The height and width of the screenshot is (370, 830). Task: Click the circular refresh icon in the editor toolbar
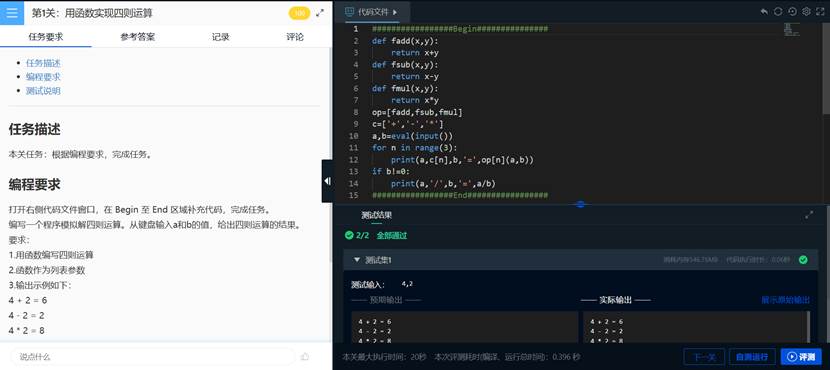click(778, 11)
